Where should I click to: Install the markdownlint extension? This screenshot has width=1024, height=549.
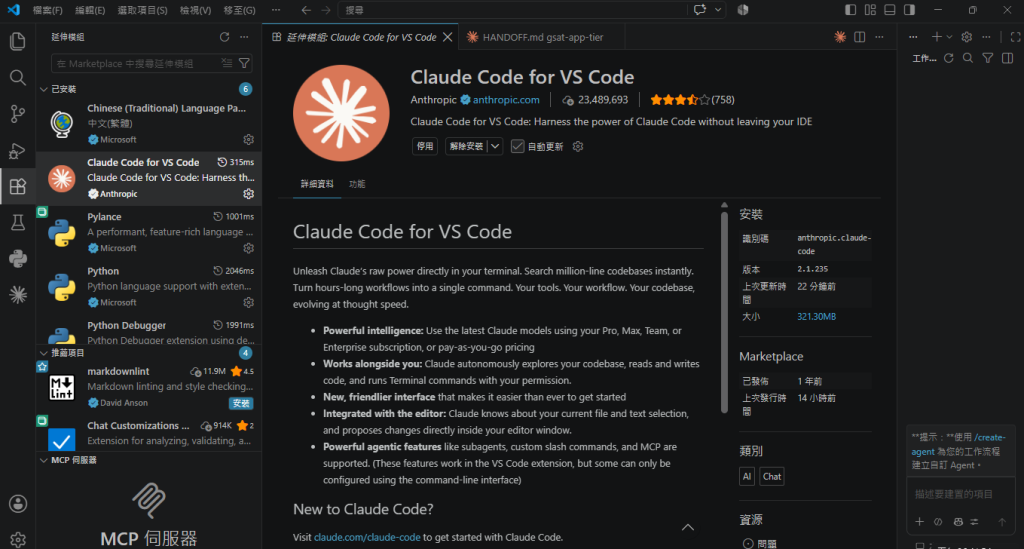tap(241, 403)
